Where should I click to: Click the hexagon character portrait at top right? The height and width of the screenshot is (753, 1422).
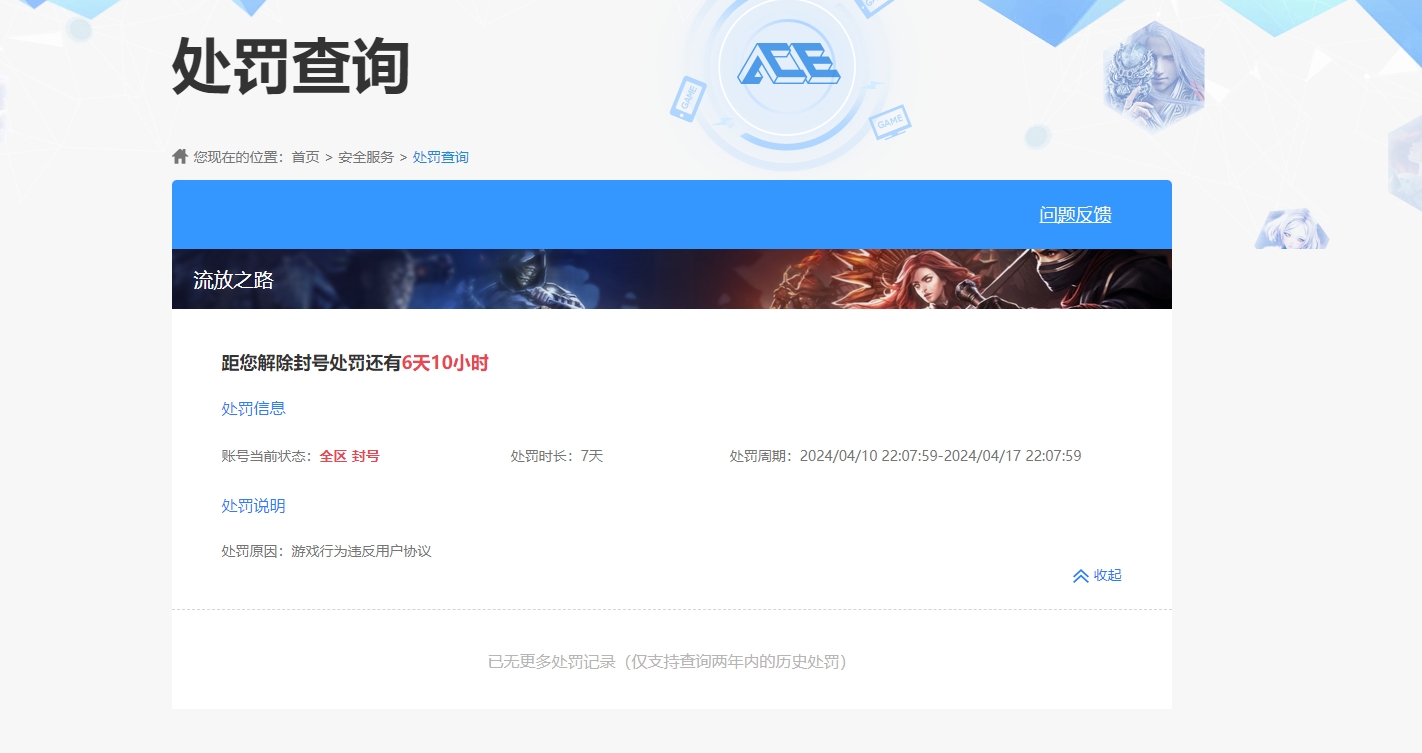(x=1154, y=77)
